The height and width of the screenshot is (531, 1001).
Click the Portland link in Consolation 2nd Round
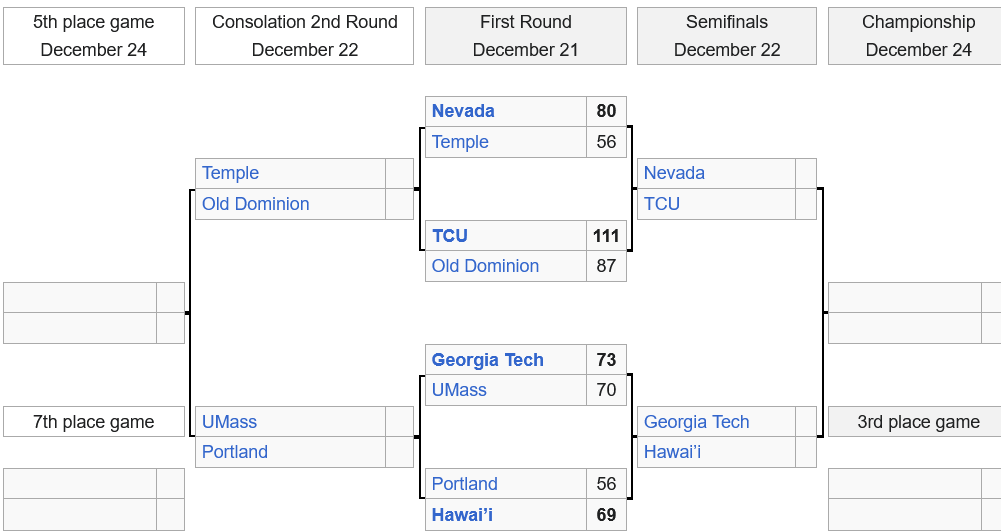(235, 452)
